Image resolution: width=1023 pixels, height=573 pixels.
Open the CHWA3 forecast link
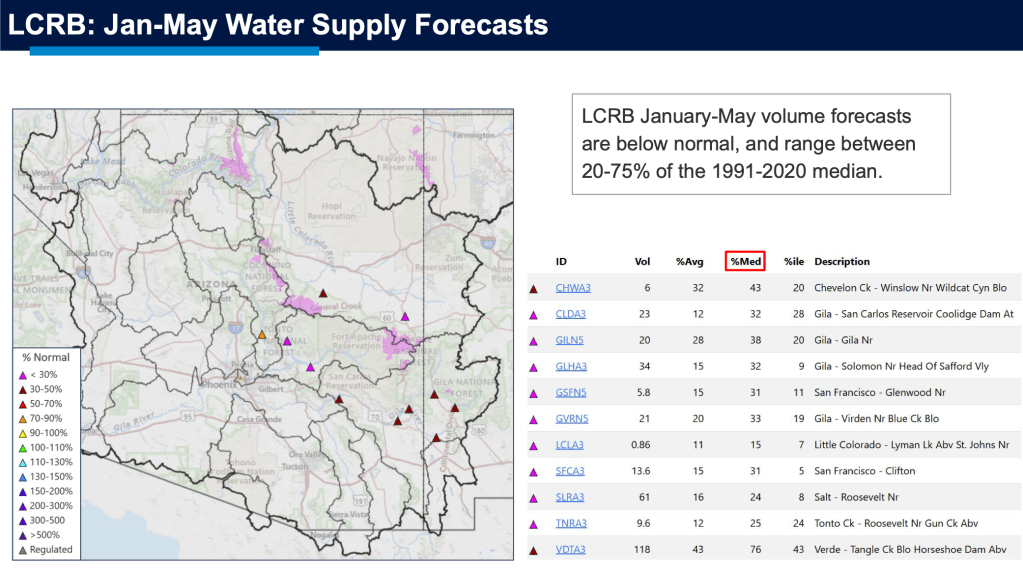pyautogui.click(x=573, y=288)
